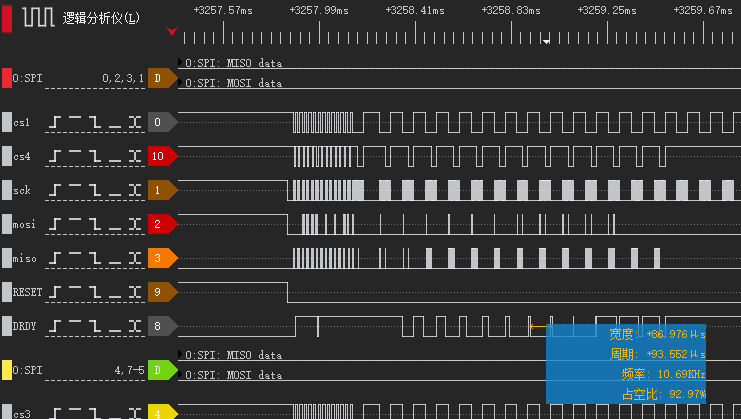Click the channel index tag 9 for RESET
The image size is (741, 419).
tap(163, 292)
